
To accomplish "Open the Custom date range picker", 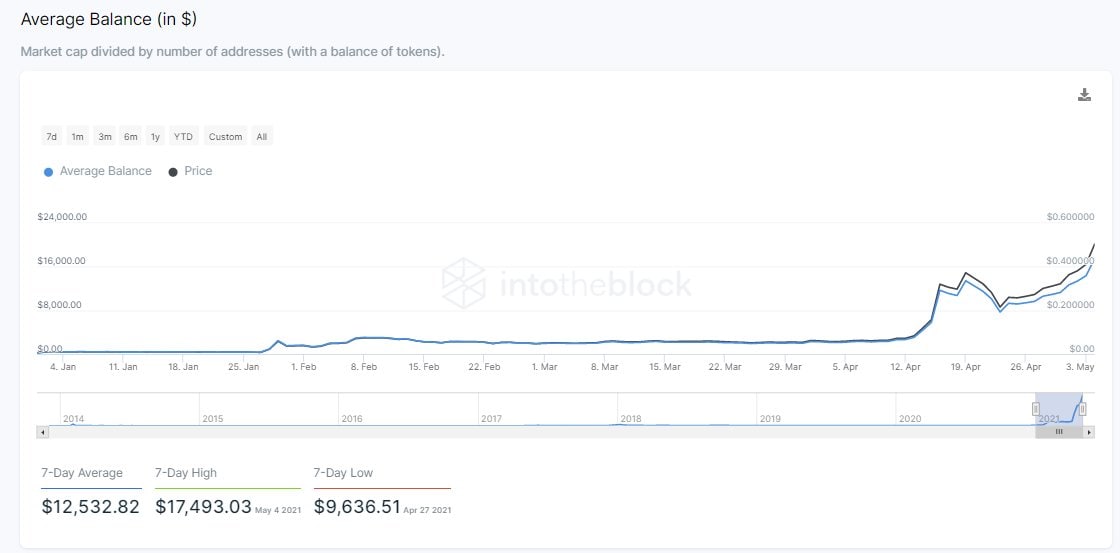I will coord(225,137).
